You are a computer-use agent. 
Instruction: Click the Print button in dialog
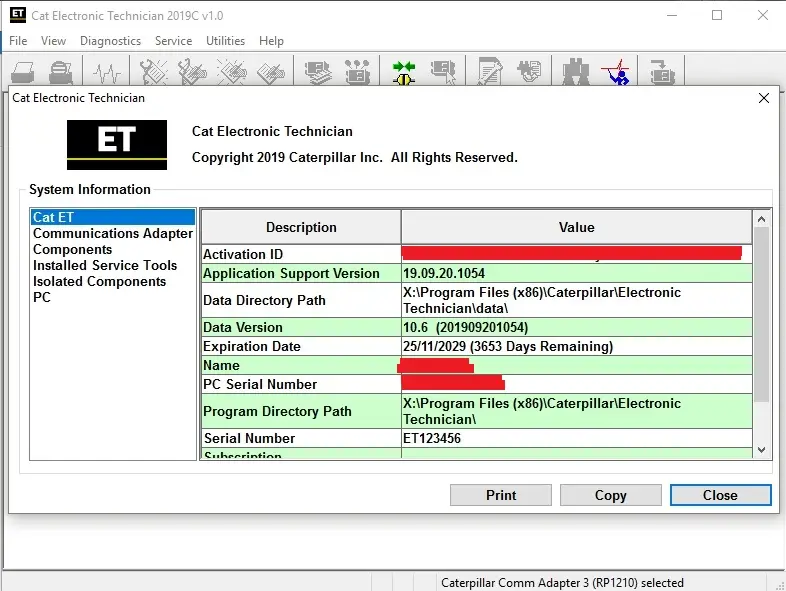[x=501, y=495]
